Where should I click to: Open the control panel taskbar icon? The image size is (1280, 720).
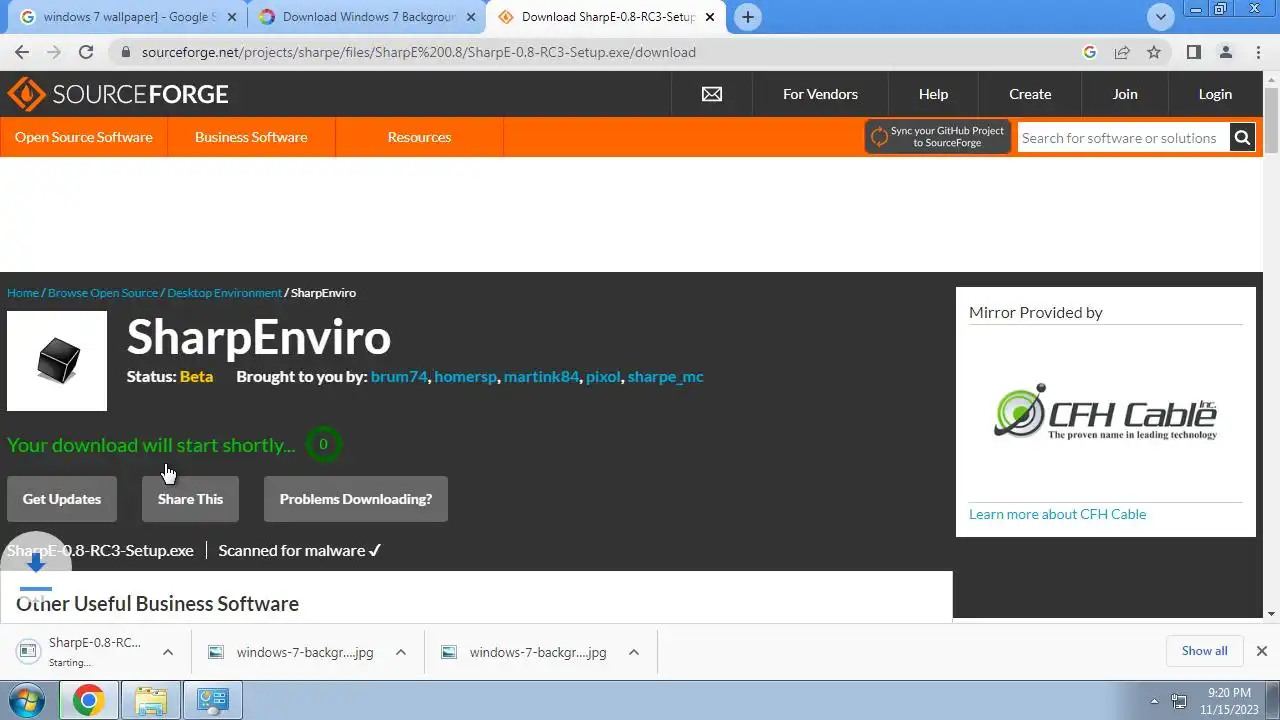[x=212, y=700]
